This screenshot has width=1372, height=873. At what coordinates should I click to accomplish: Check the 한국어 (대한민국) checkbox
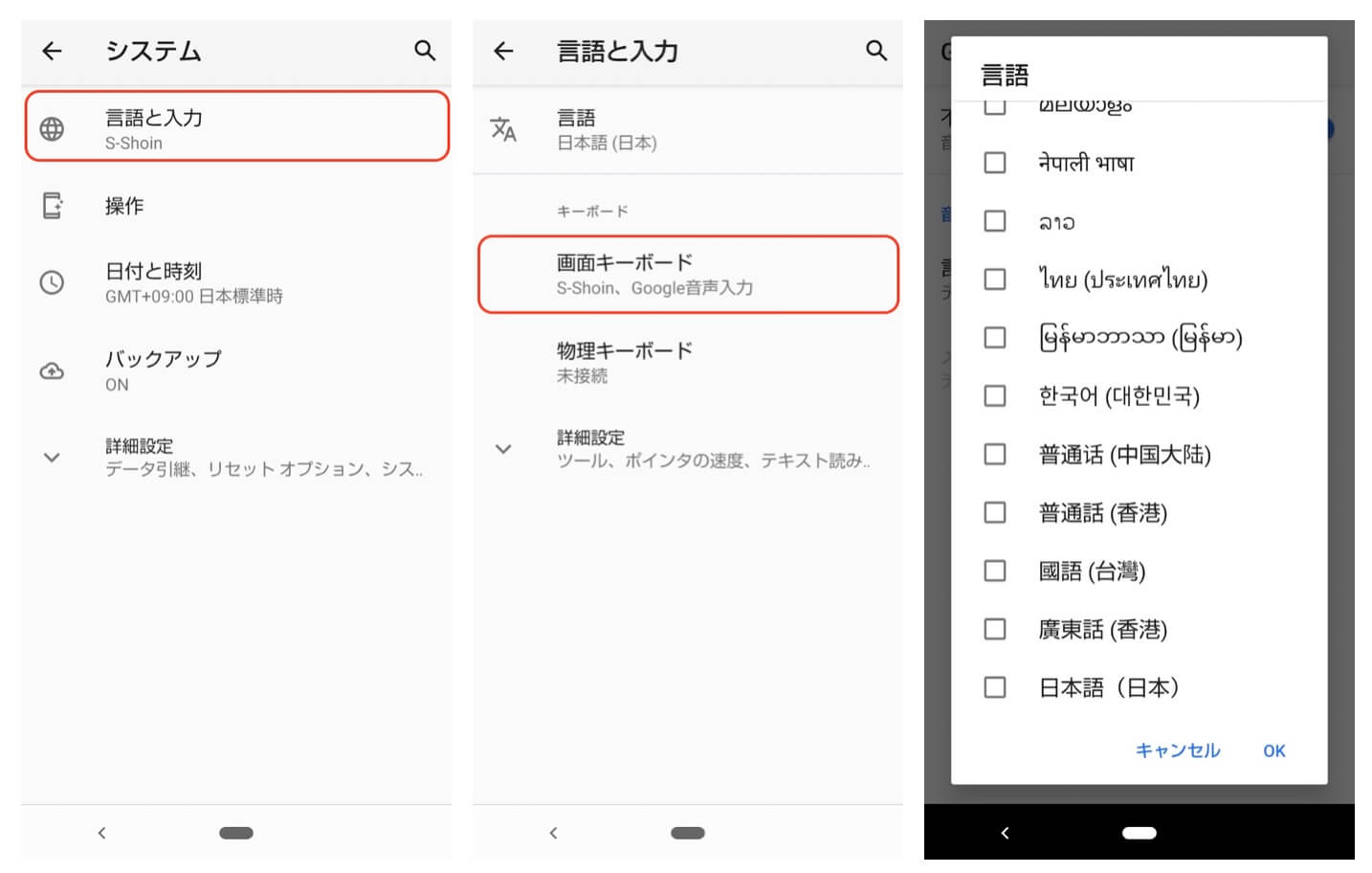click(995, 396)
